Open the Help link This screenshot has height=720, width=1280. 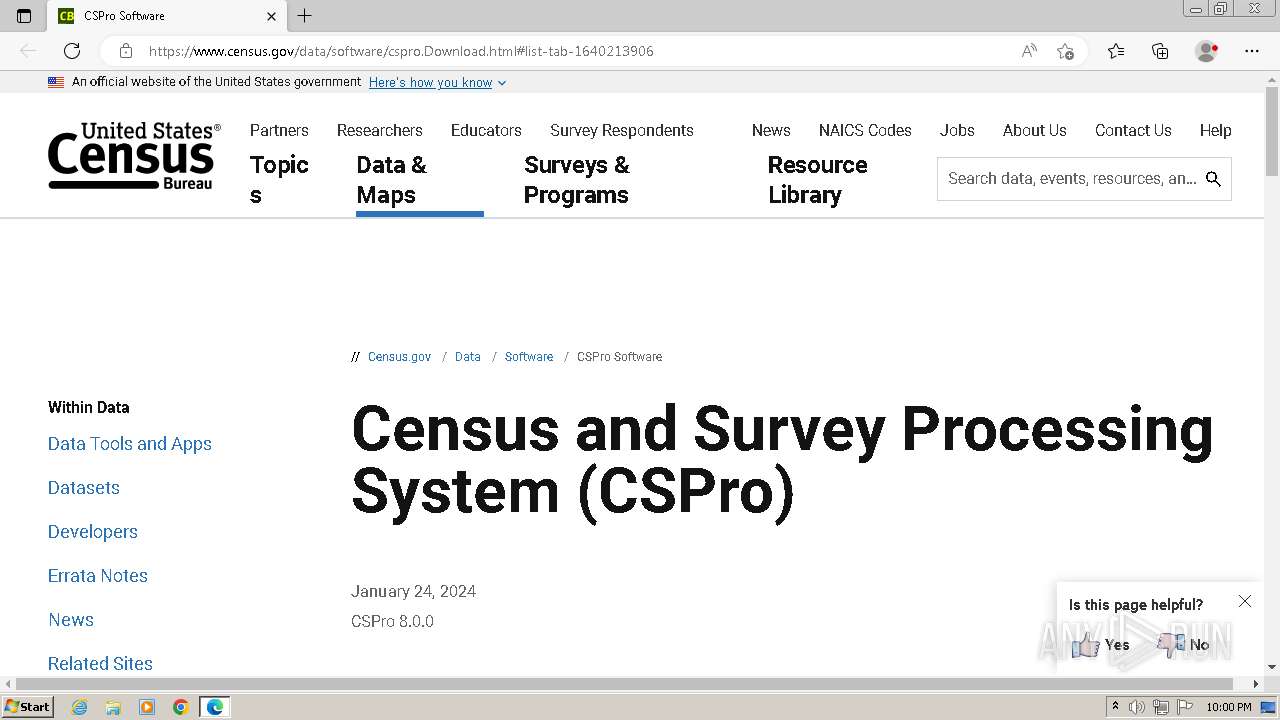[x=1216, y=130]
